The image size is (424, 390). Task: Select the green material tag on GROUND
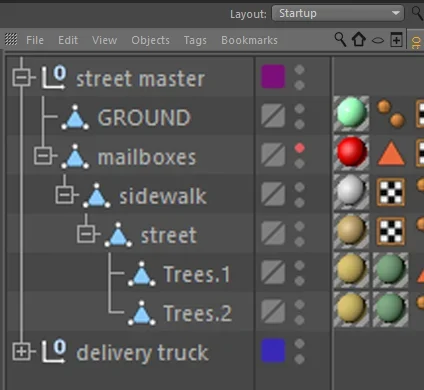pos(351,113)
